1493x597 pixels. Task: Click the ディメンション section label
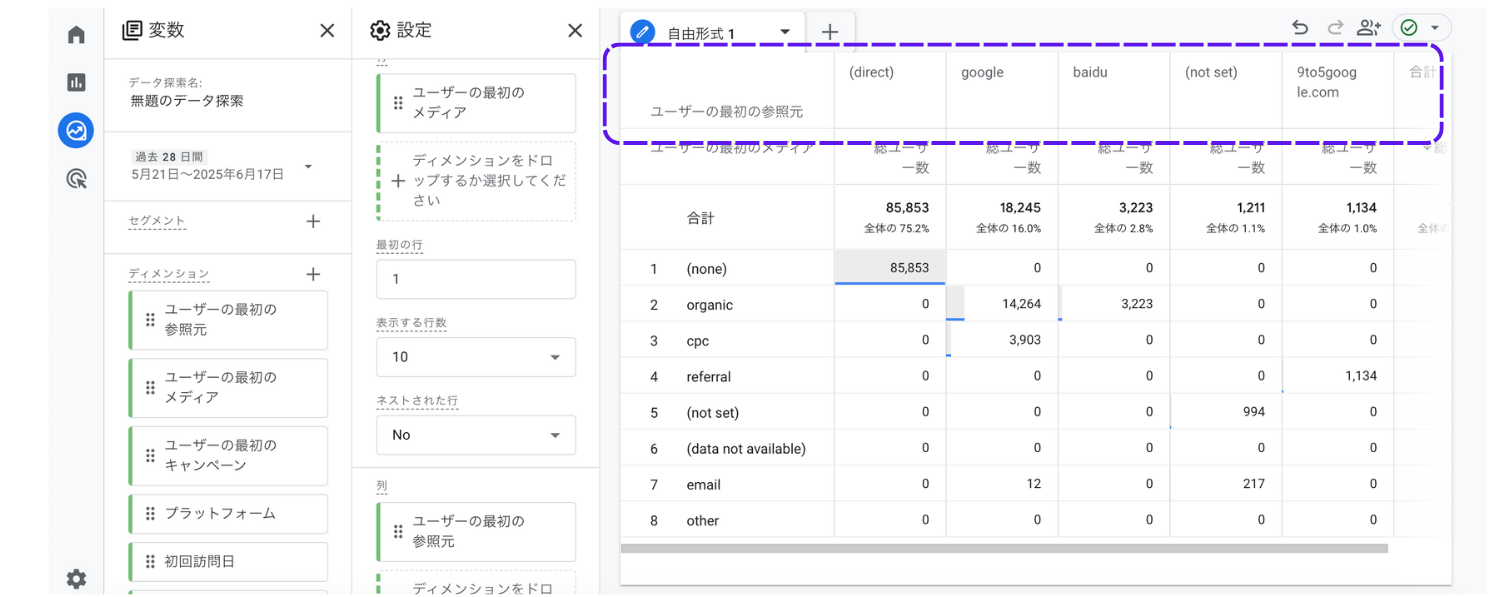point(169,274)
